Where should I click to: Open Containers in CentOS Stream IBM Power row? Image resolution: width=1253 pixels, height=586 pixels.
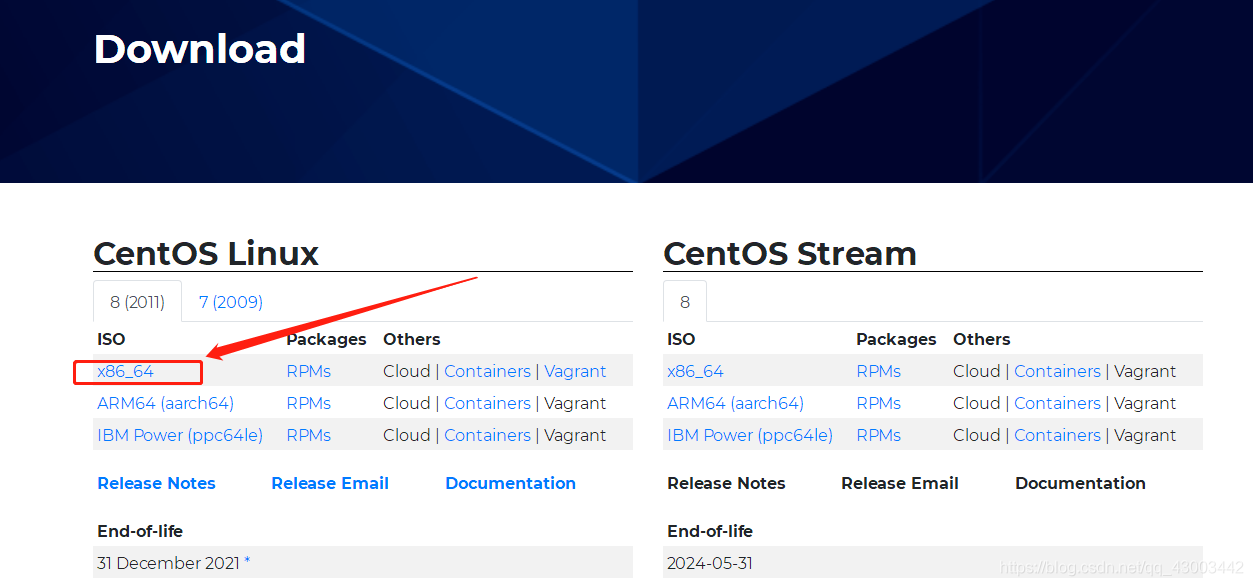pos(1057,435)
